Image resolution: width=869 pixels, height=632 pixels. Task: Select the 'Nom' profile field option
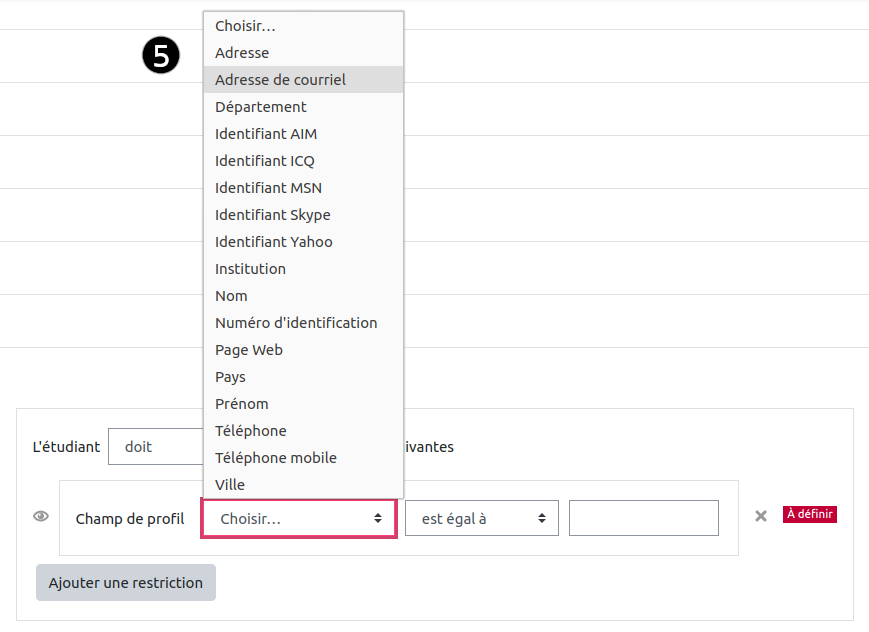(x=232, y=296)
